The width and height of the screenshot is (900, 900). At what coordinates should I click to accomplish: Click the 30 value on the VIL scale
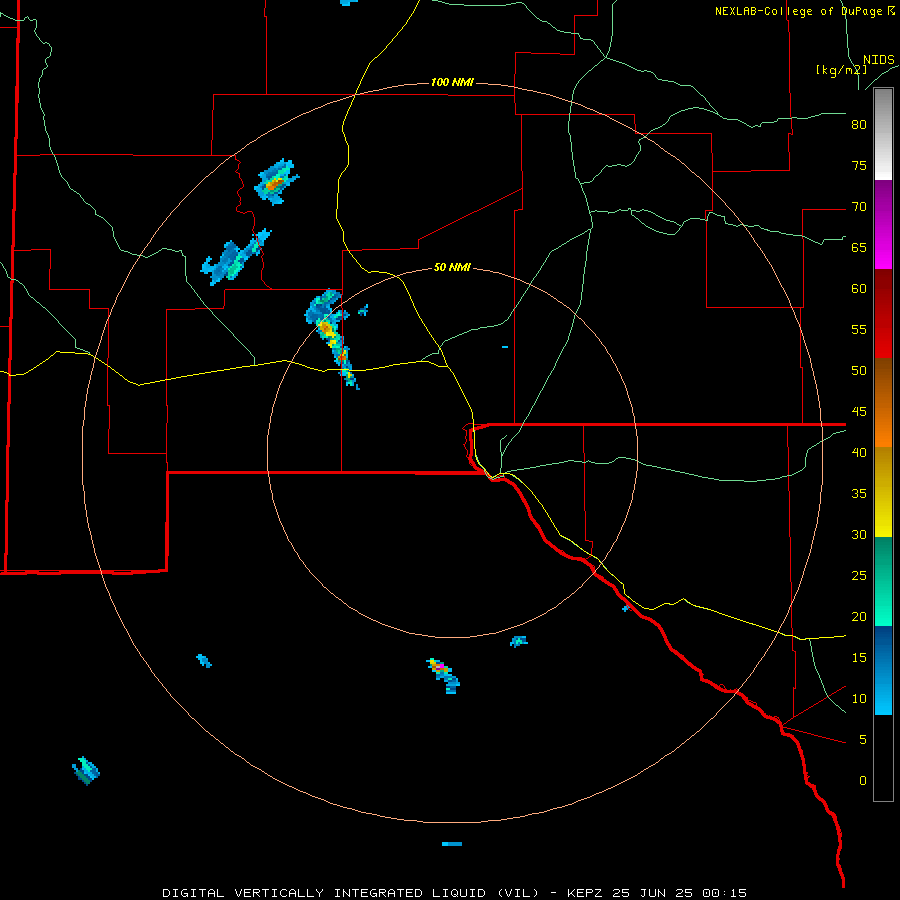859,534
